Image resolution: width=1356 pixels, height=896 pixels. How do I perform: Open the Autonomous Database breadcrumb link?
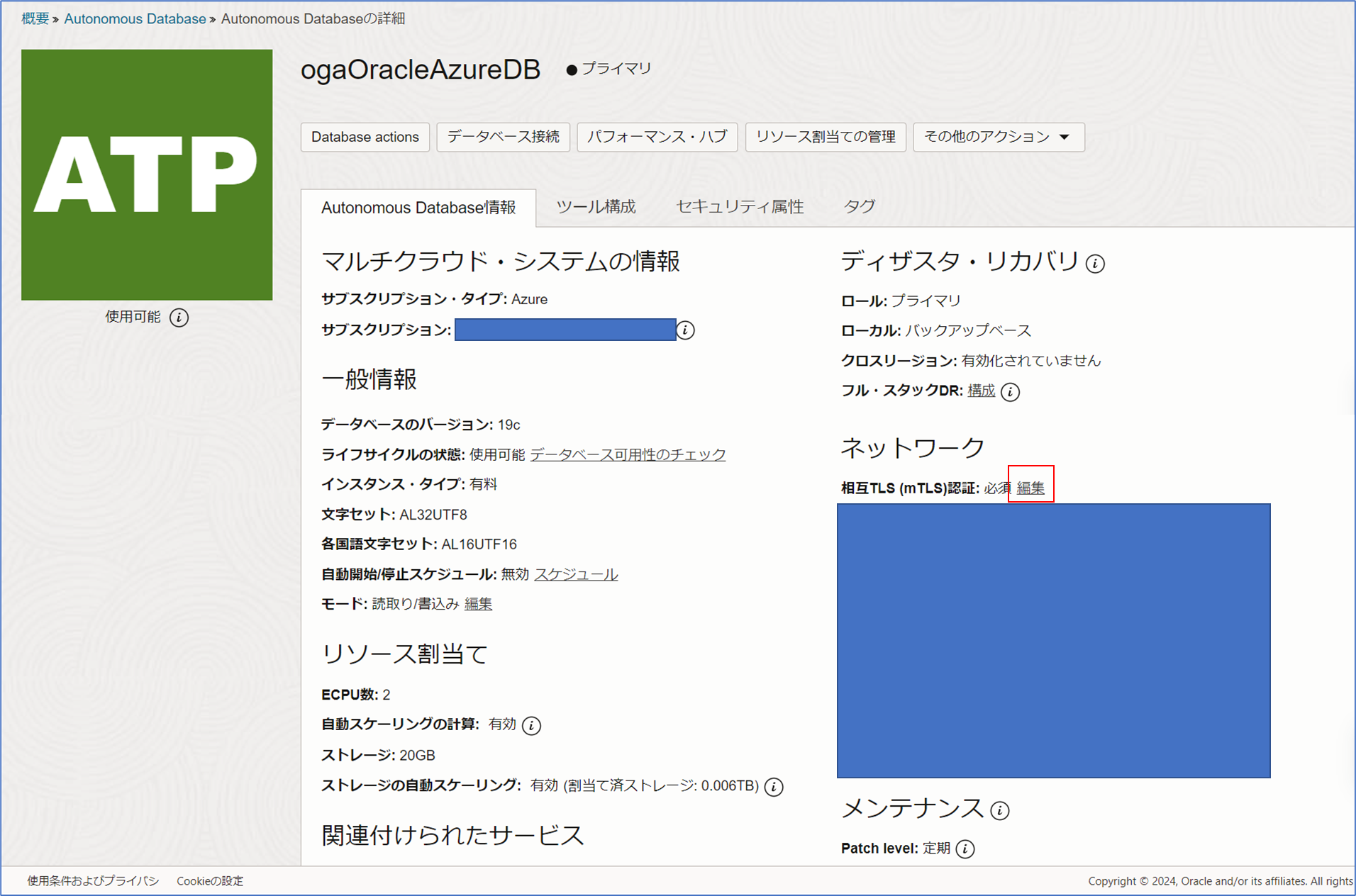coord(135,18)
